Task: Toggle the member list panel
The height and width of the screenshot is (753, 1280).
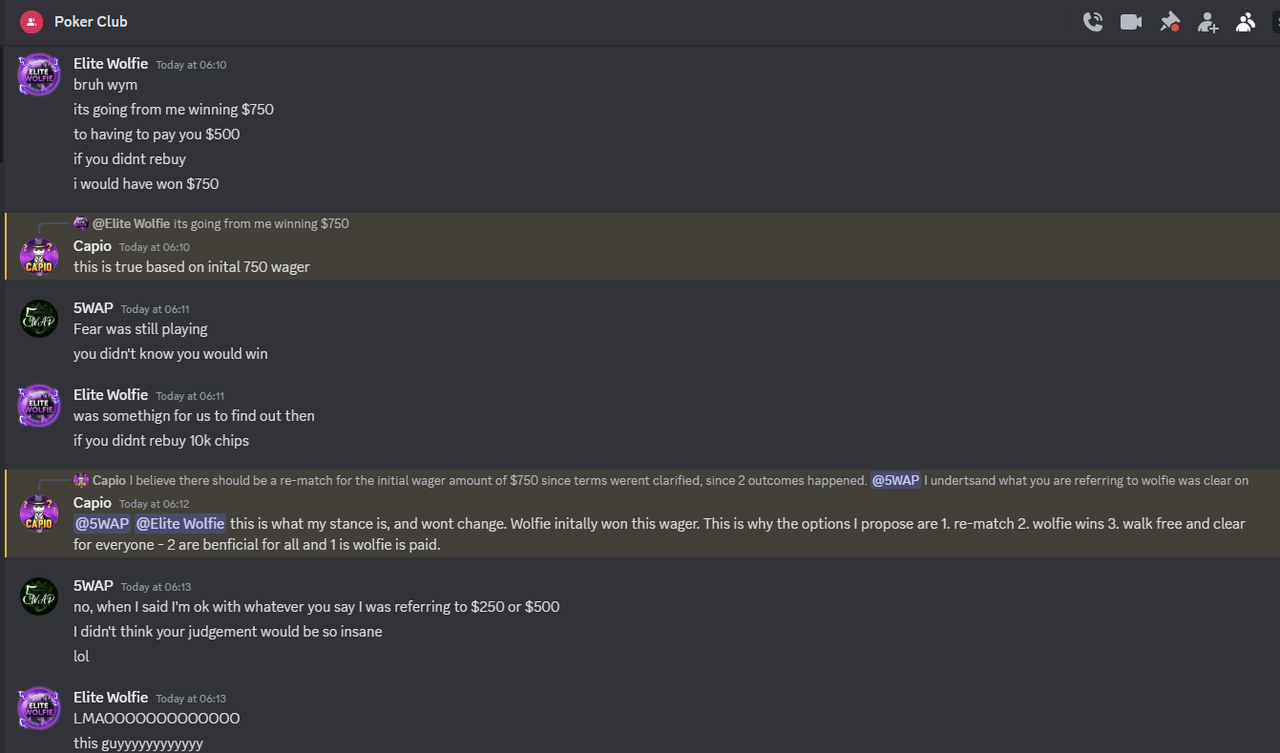Action: point(1245,22)
